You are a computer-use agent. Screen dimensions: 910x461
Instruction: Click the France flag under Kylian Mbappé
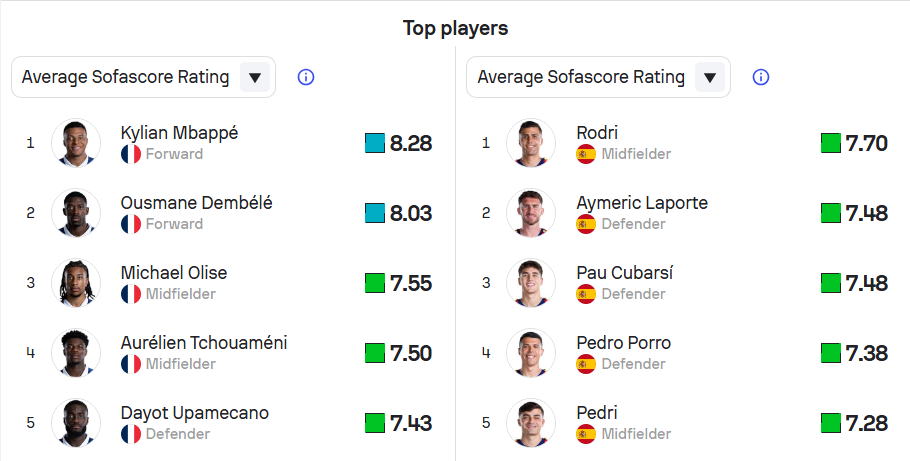131,154
